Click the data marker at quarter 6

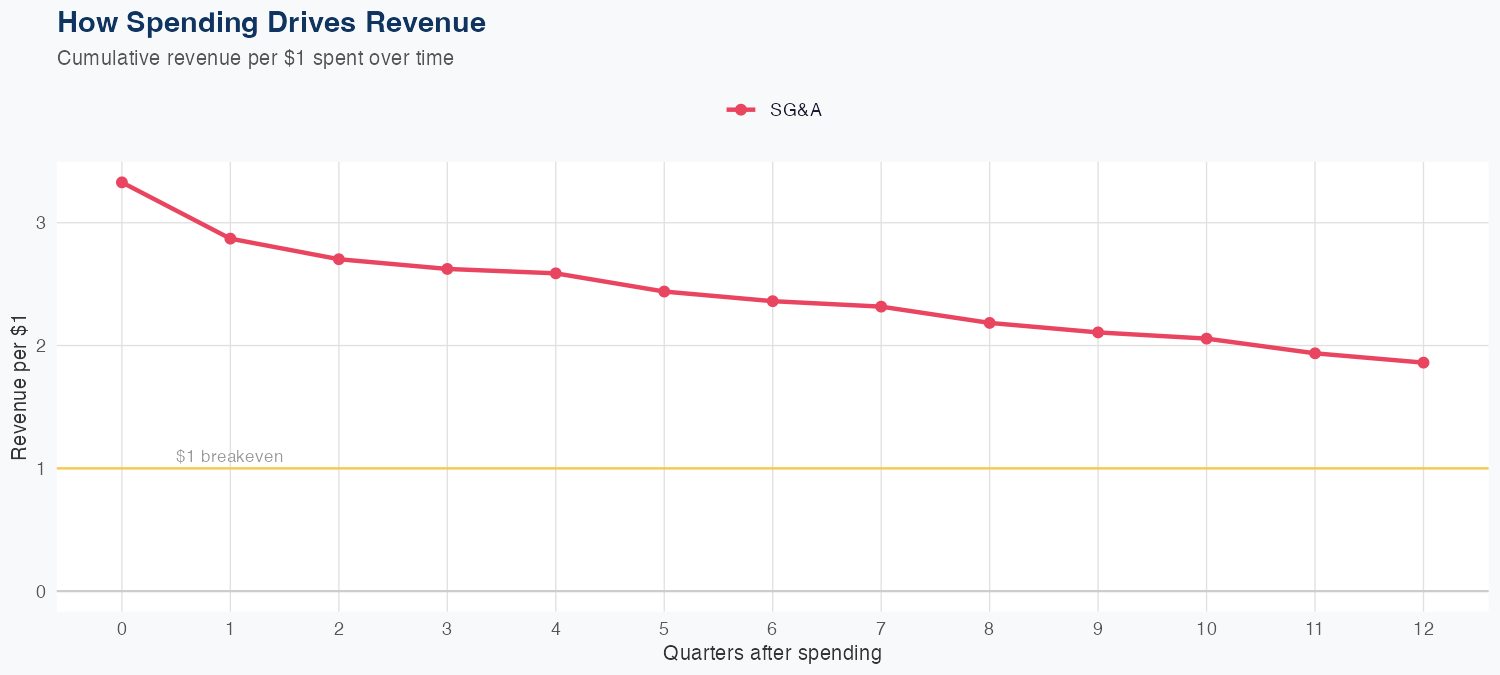[x=773, y=301]
